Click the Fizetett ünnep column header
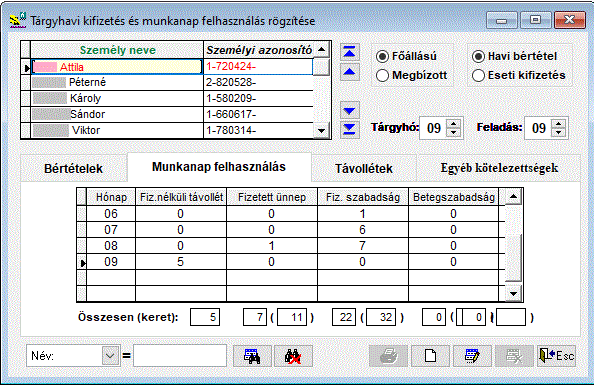Screen dimensions: 594x386 click(x=272, y=197)
